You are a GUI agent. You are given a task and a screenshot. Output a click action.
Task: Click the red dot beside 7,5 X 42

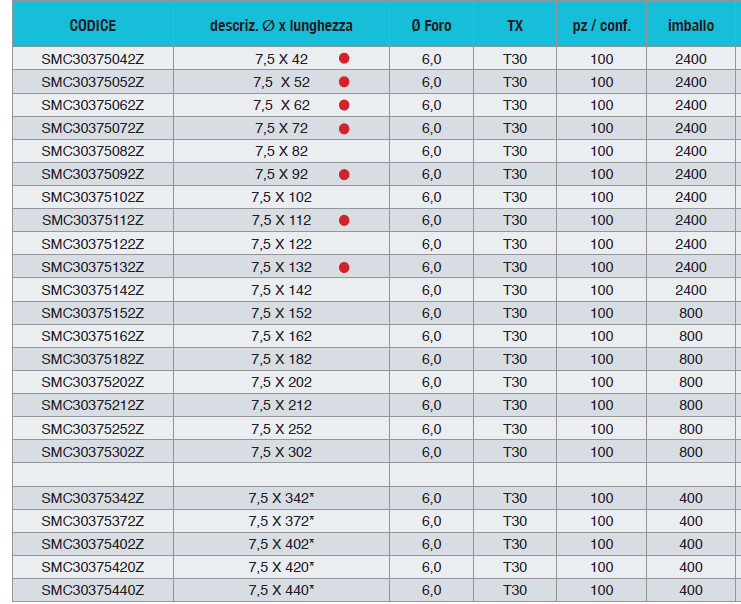[x=344, y=59]
